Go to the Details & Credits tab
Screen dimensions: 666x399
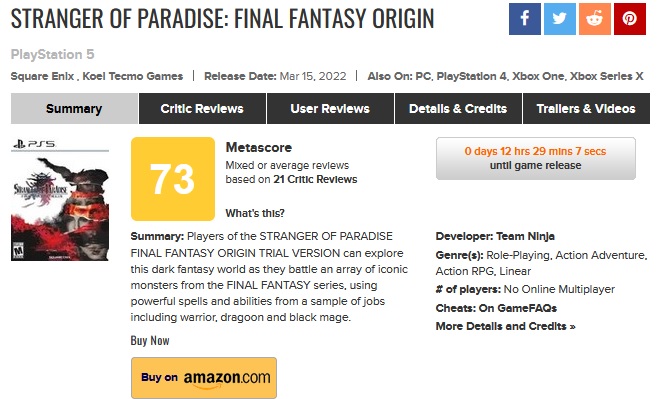pyautogui.click(x=458, y=109)
